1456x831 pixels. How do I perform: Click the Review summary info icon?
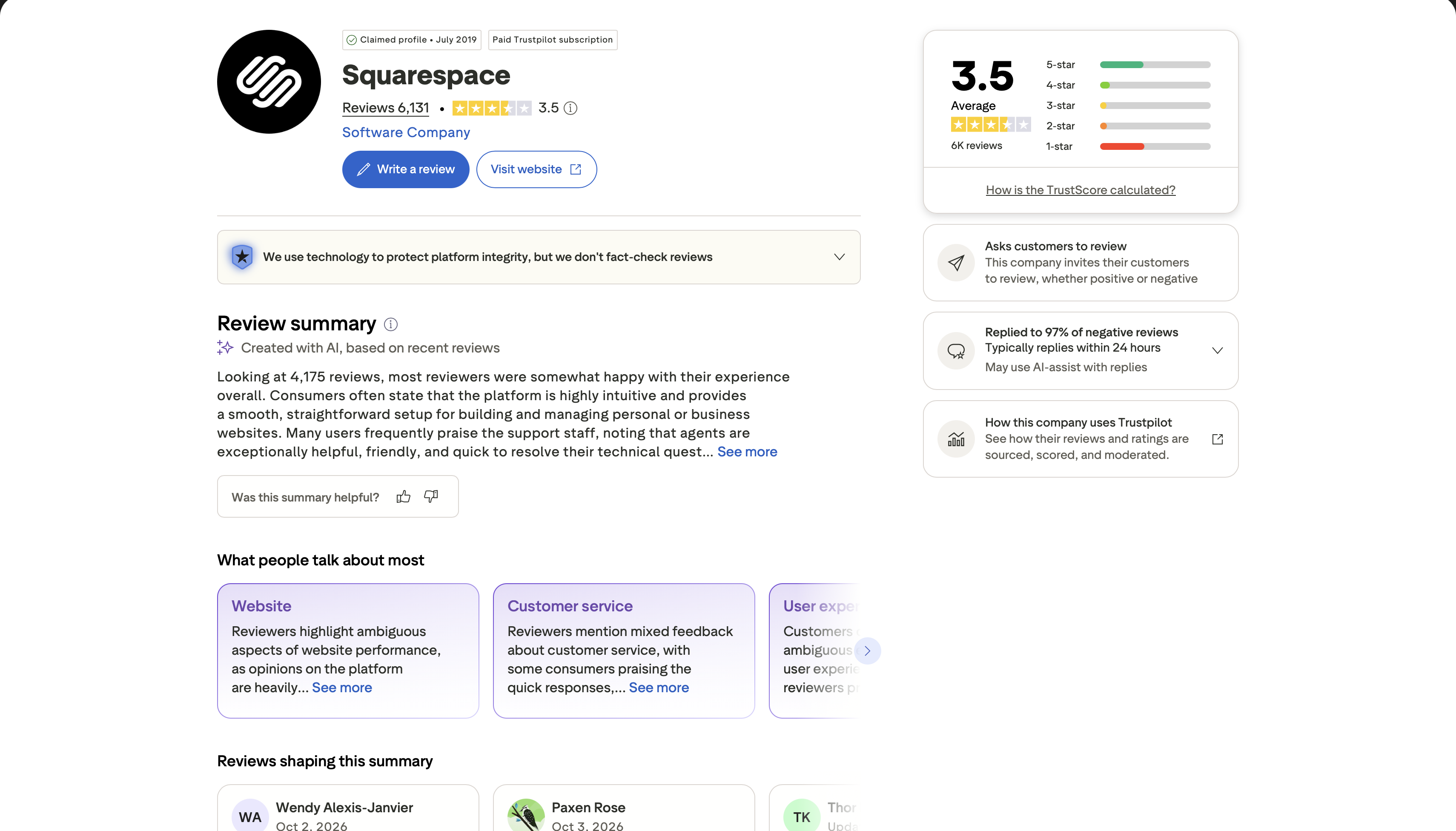(x=390, y=324)
